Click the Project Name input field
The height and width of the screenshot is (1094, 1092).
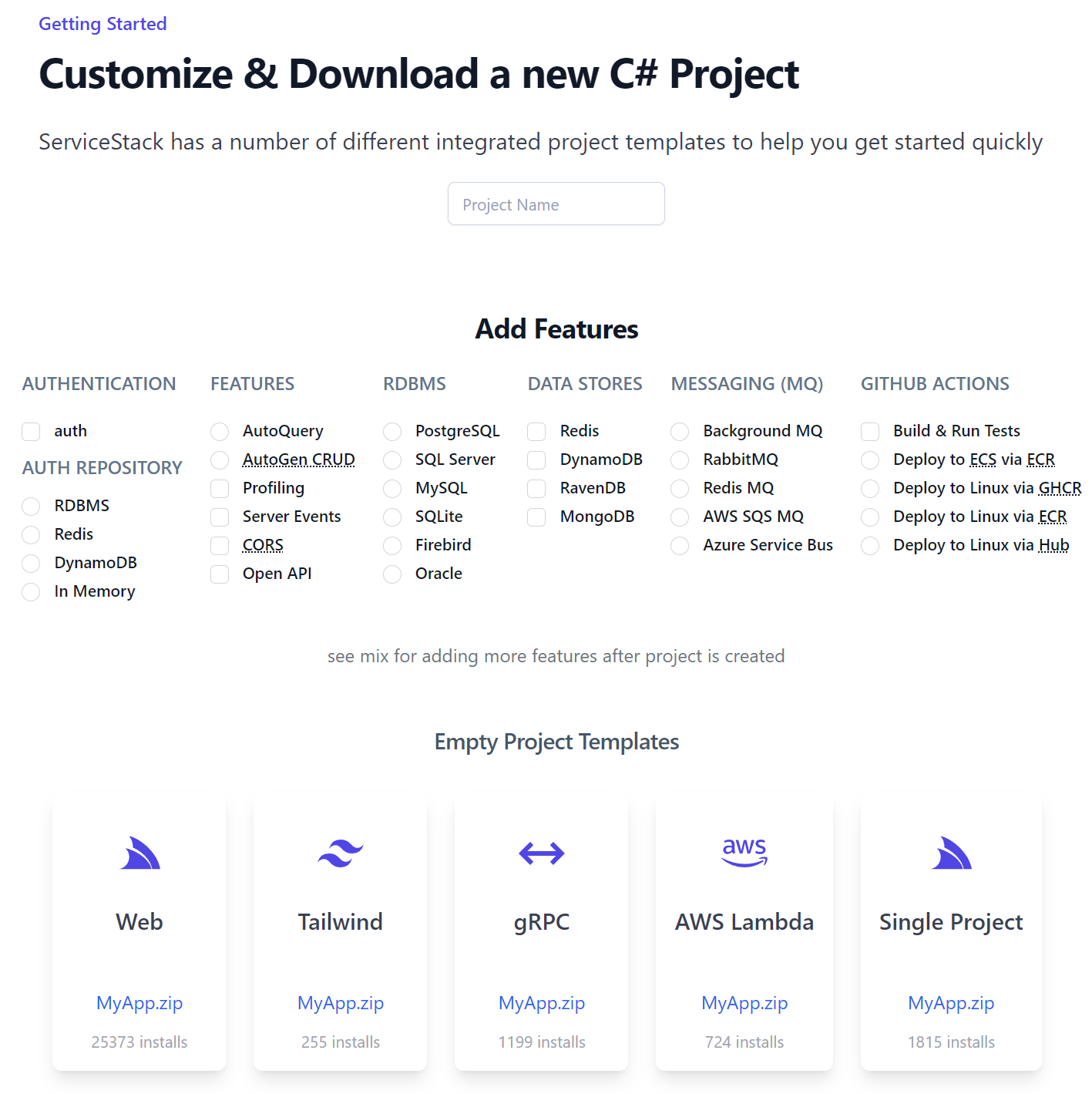pos(556,204)
